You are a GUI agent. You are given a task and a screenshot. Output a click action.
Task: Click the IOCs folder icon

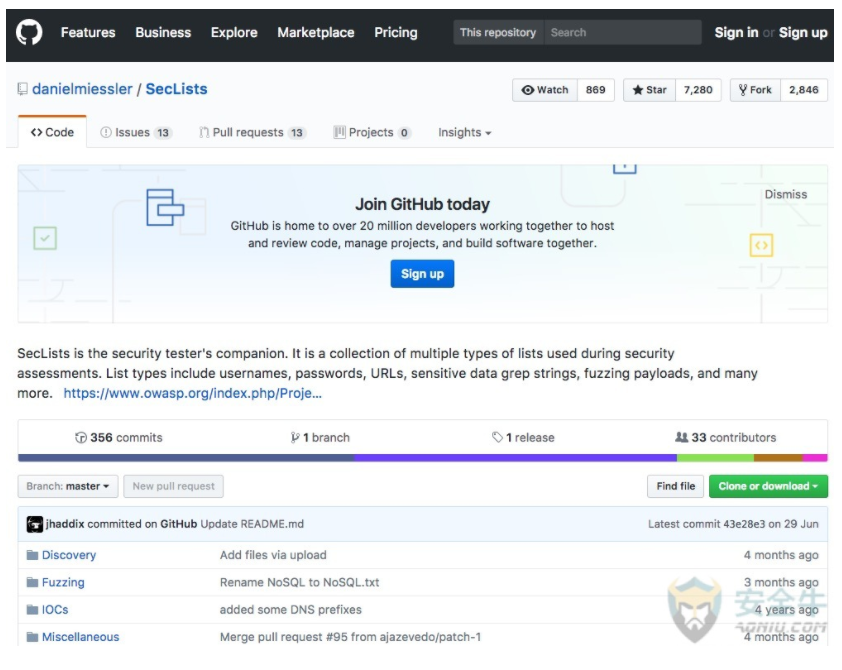pyautogui.click(x=33, y=609)
